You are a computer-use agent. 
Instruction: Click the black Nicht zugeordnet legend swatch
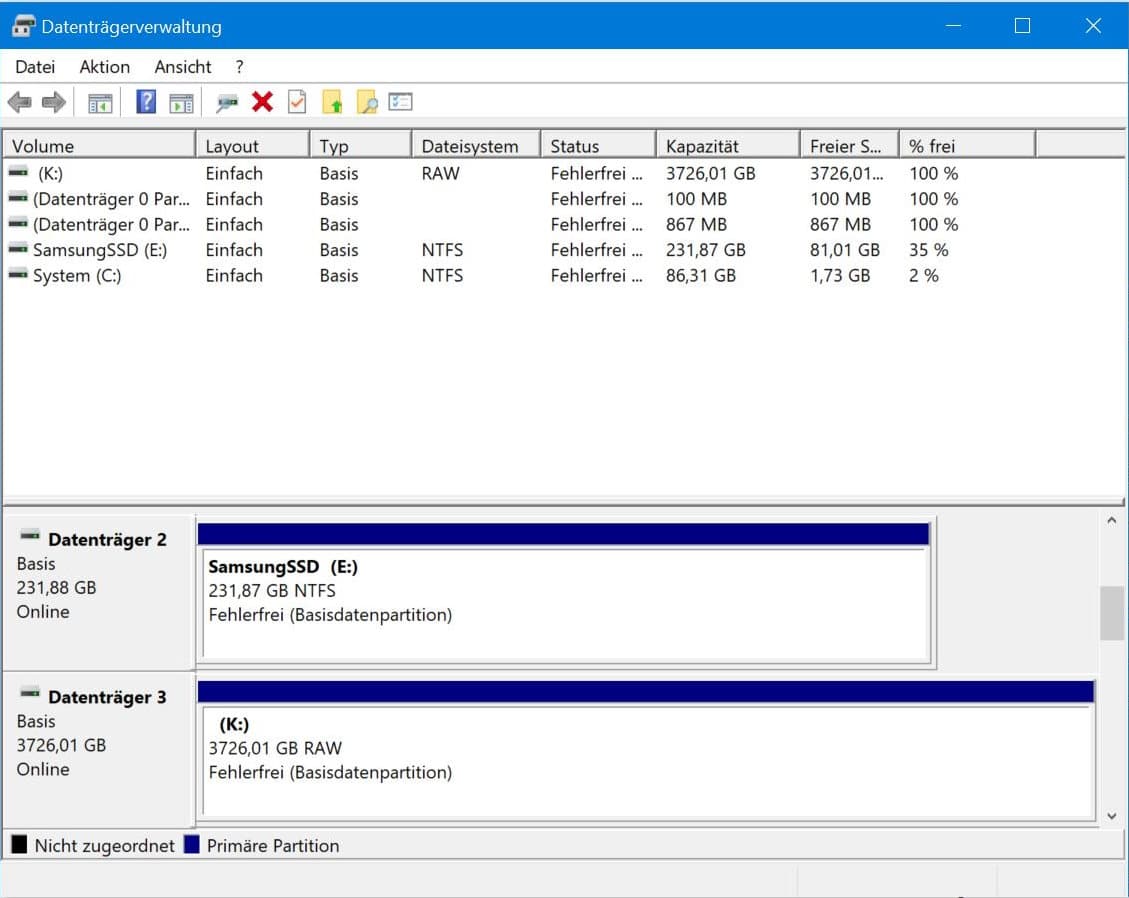(x=19, y=844)
